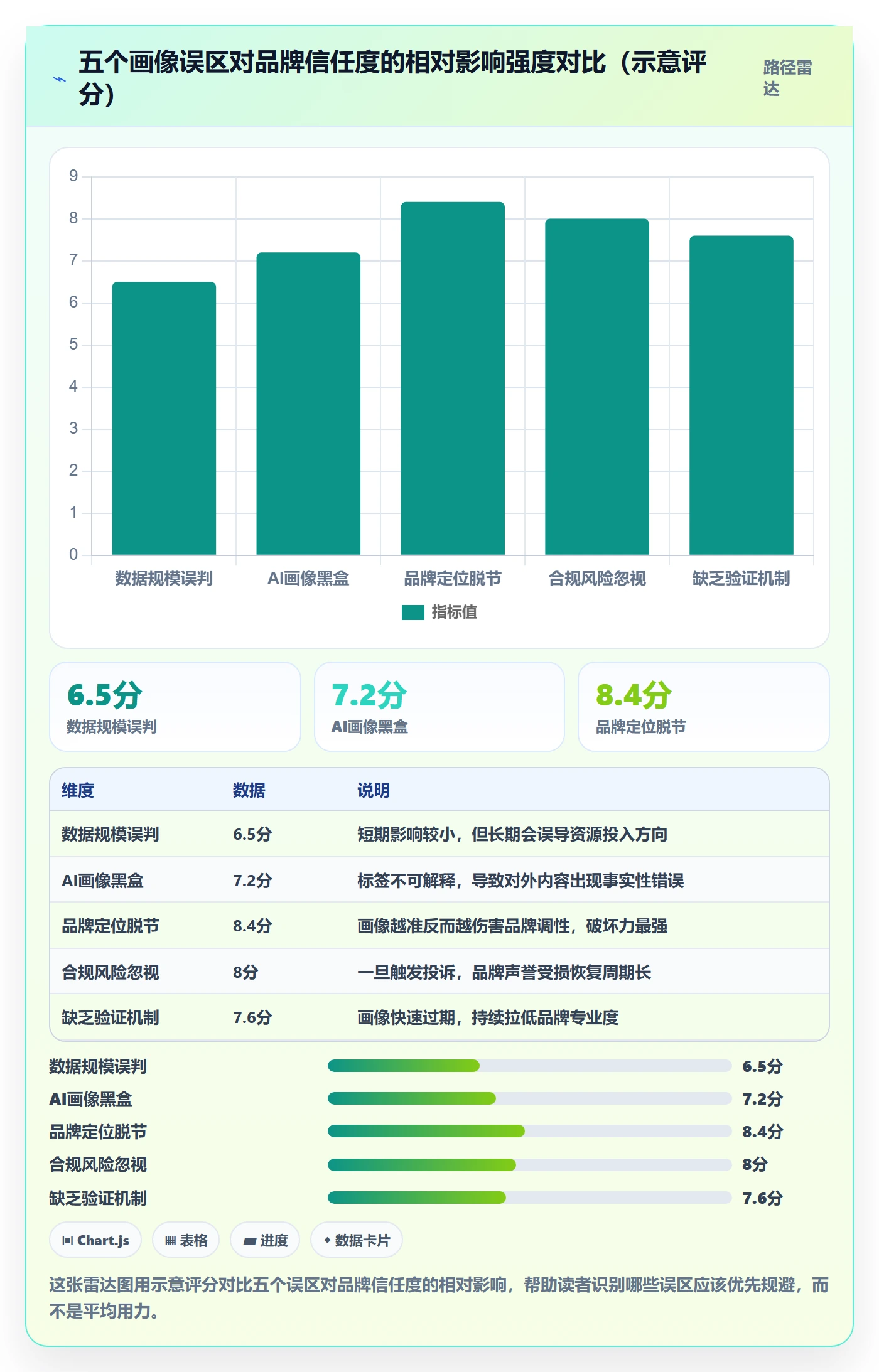Image resolution: width=879 pixels, height=1372 pixels.
Task: Click the 合规风险忽视 progress bar
Action: [529, 1165]
